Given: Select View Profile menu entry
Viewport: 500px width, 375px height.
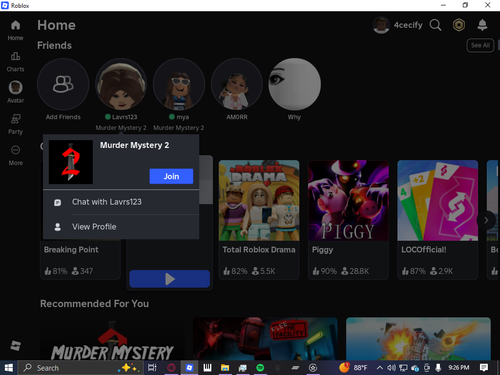Looking at the screenshot, I should pyautogui.click(x=121, y=227).
